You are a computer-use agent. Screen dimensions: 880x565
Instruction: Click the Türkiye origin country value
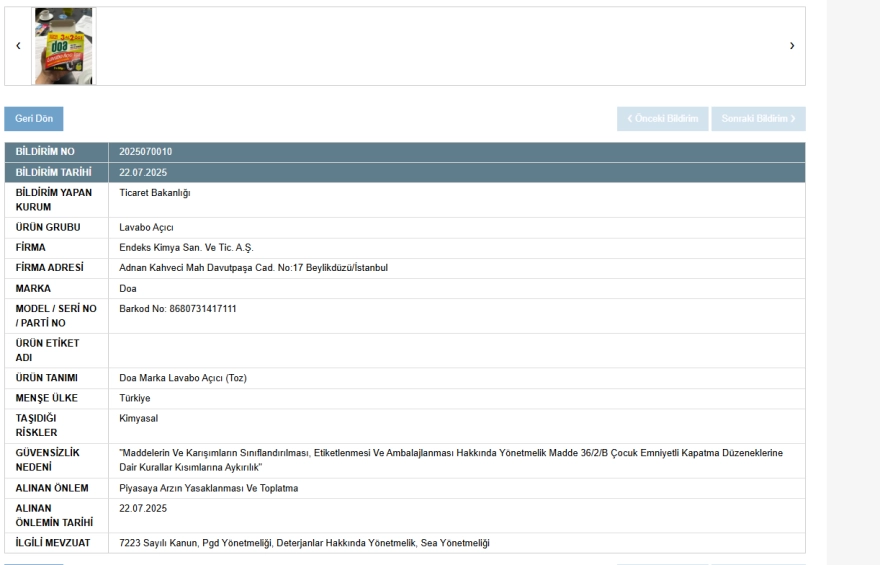pyautogui.click(x=135, y=397)
